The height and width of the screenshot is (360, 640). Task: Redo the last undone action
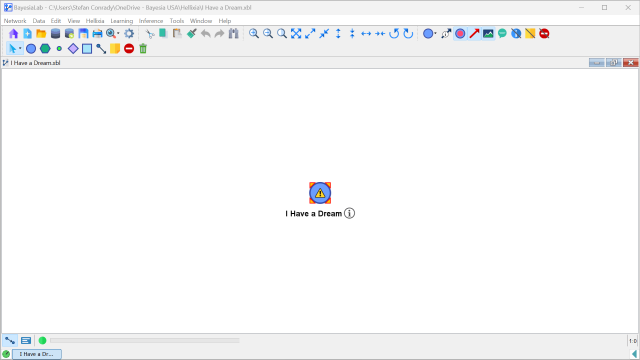tap(220, 33)
